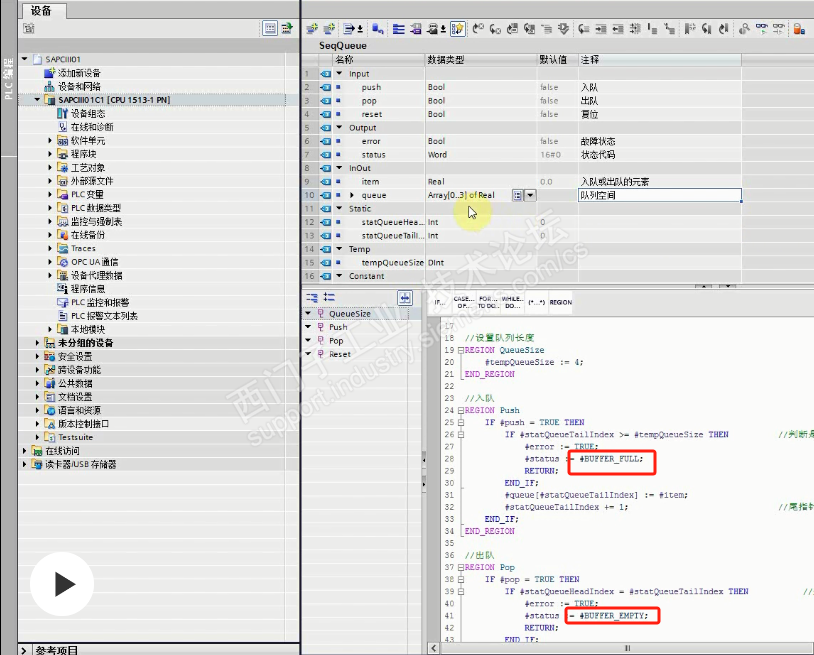Click the 数据类型 column header

481,60
